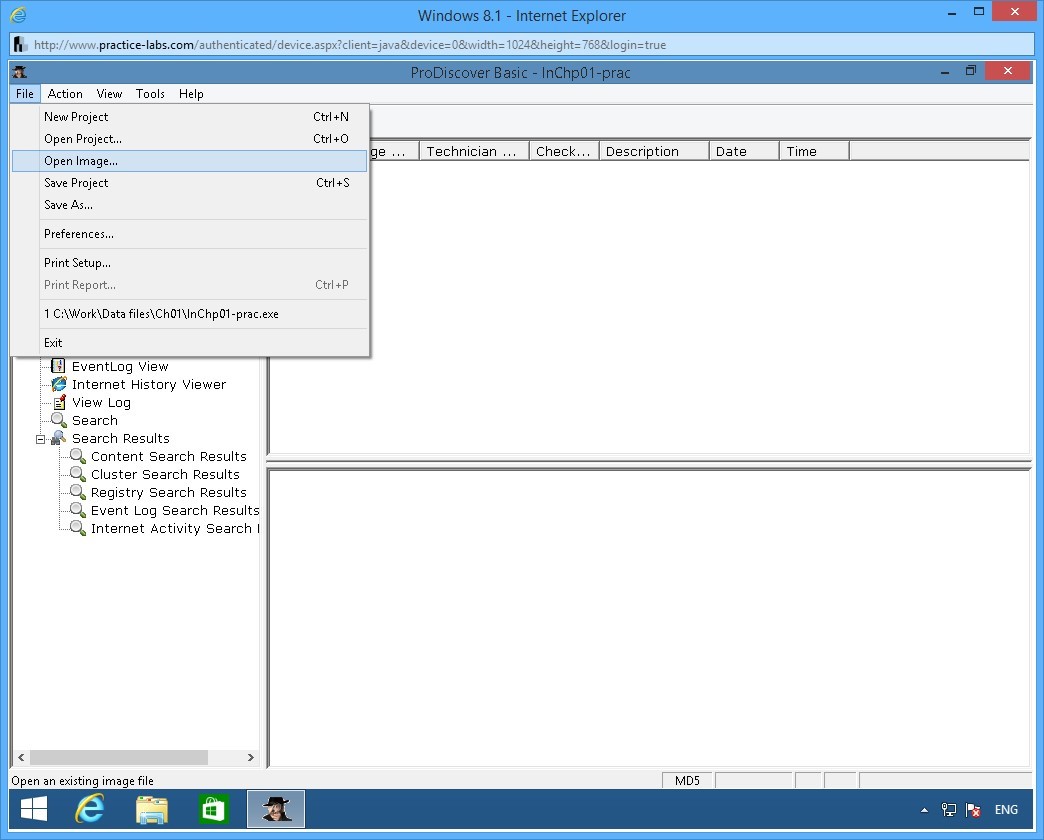This screenshot has height=840, width=1044.
Task: Choose Save Project menu entry
Action: pyautogui.click(x=190, y=182)
